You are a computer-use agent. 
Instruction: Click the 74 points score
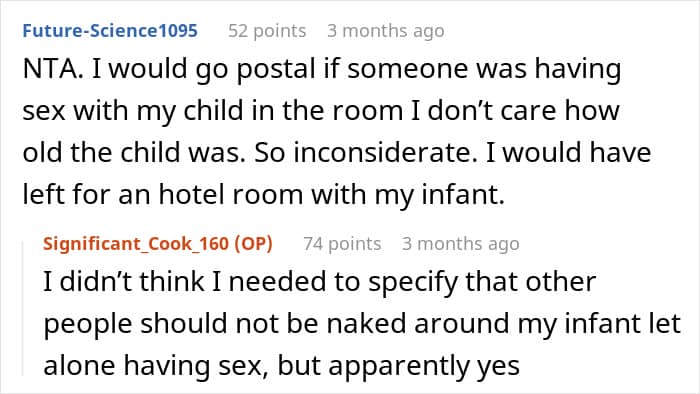pos(342,244)
